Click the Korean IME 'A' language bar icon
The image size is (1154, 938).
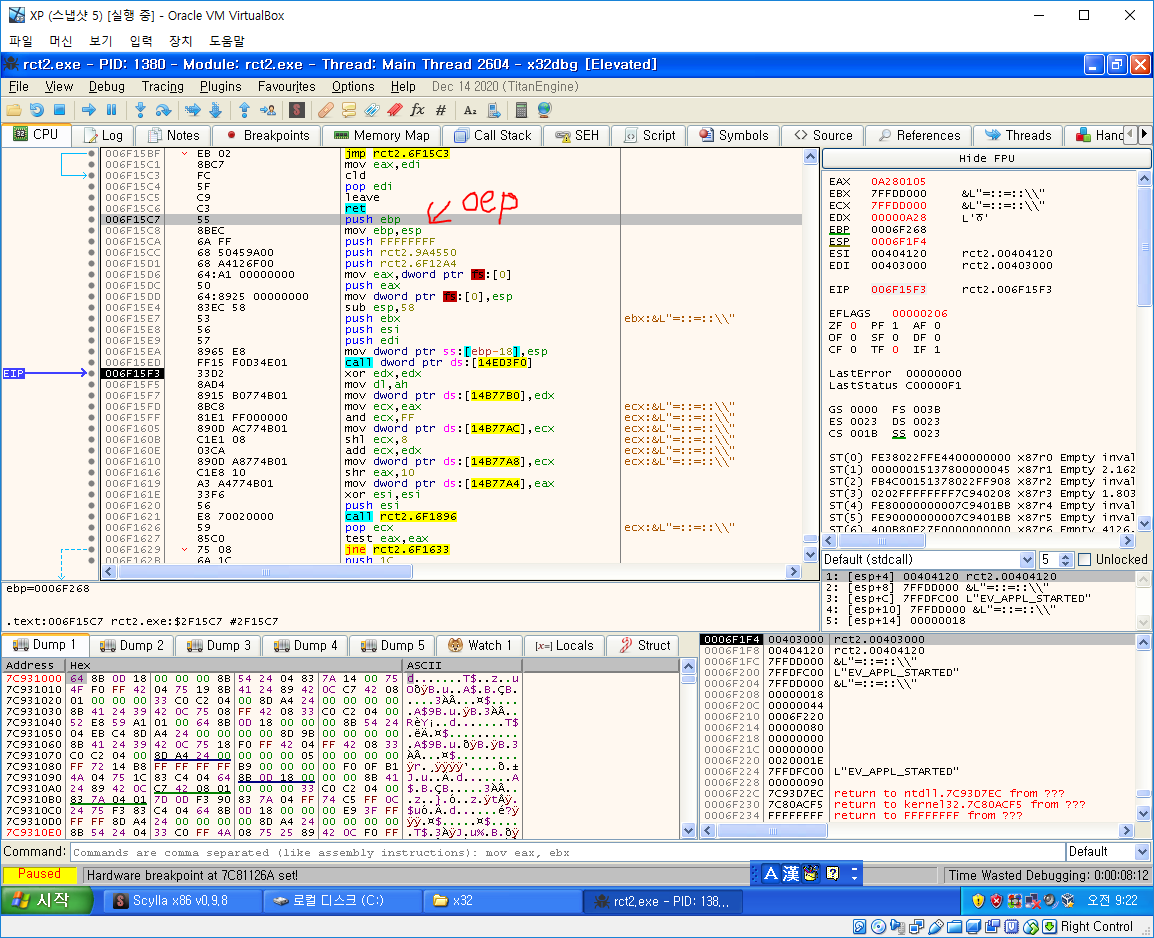[771, 873]
